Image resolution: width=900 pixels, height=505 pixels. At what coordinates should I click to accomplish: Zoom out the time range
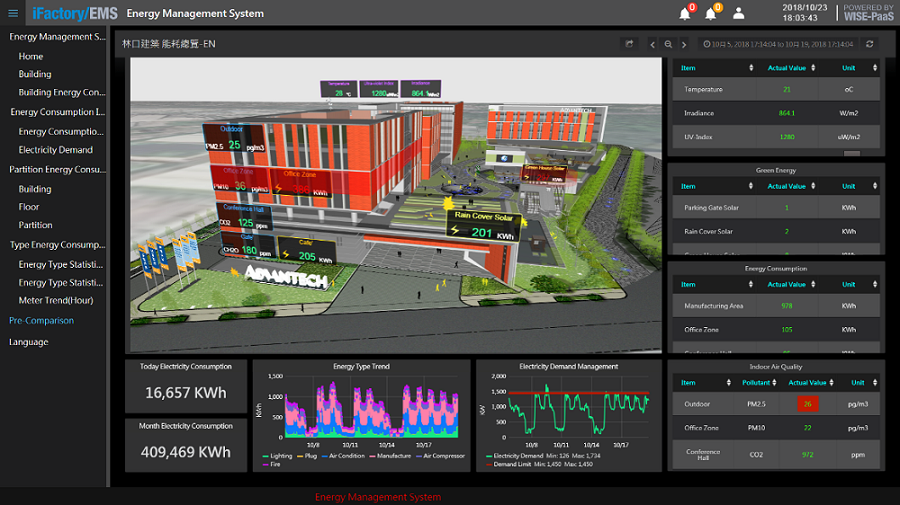668,44
